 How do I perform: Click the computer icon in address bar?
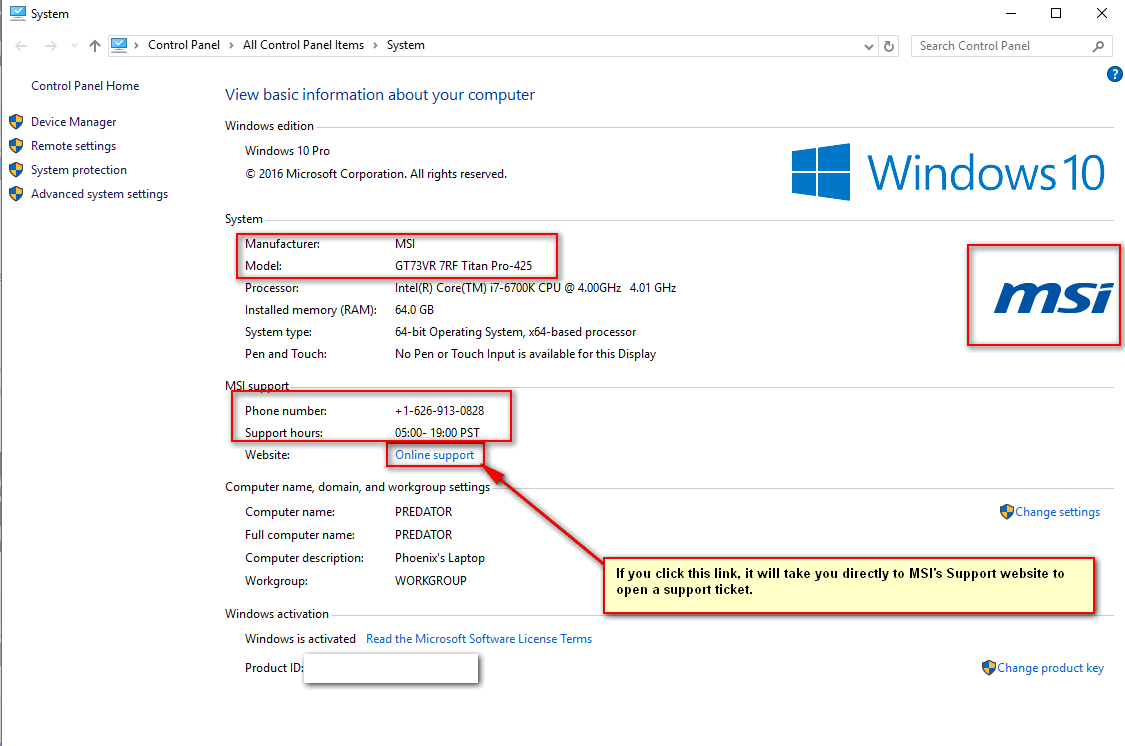click(x=119, y=45)
